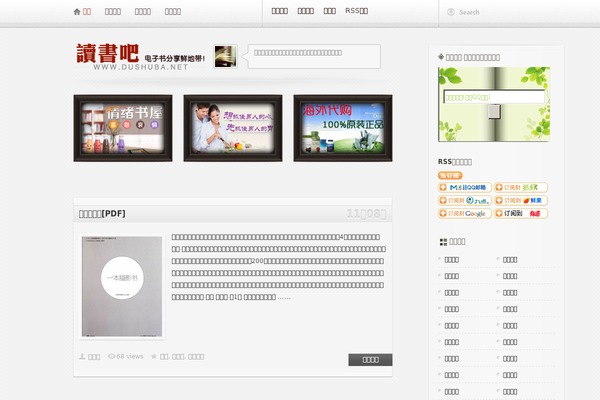
Task: Click the eye icon next to 68 views
Action: [x=111, y=356]
